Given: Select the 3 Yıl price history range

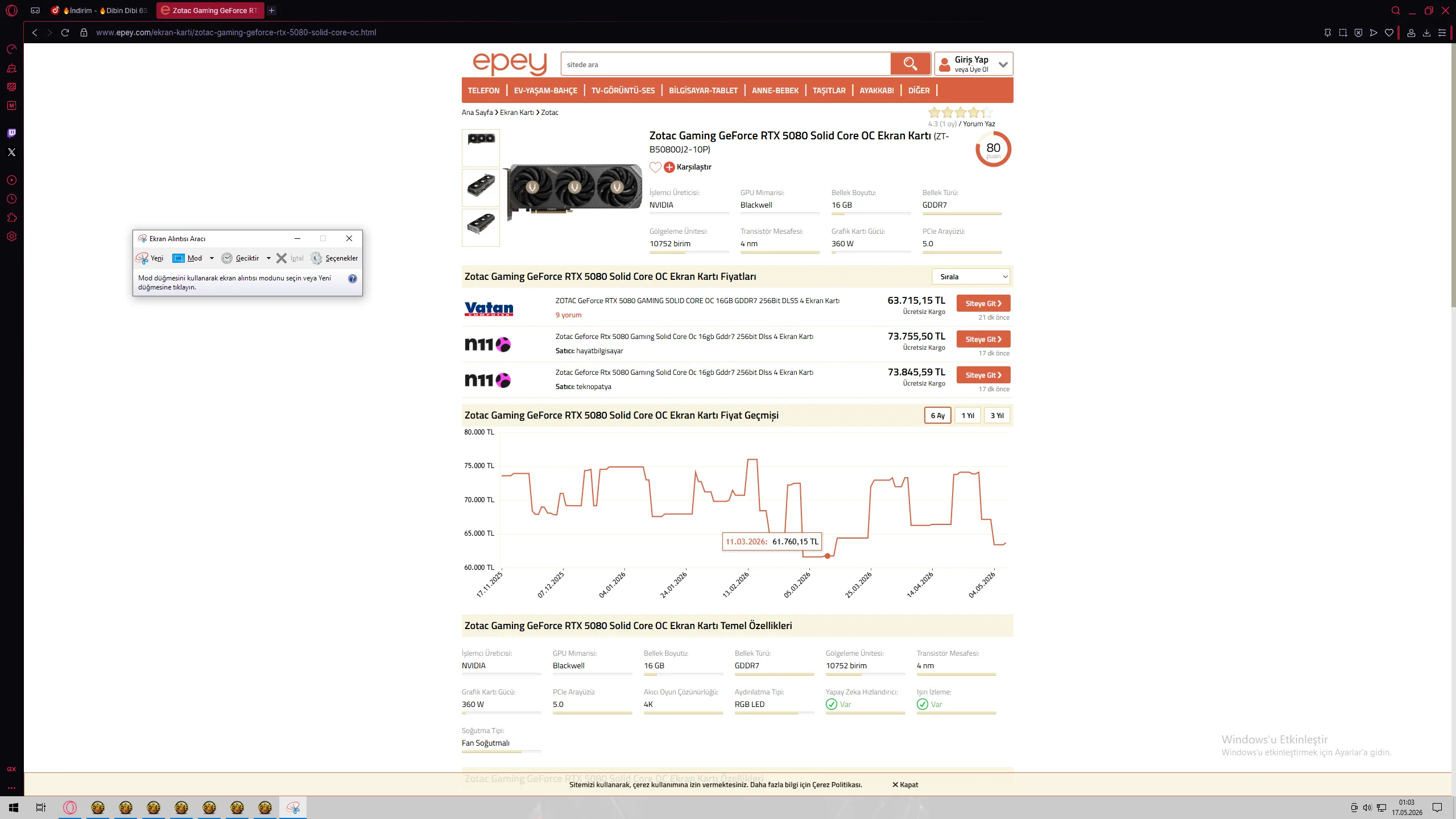Looking at the screenshot, I should 997,416.
